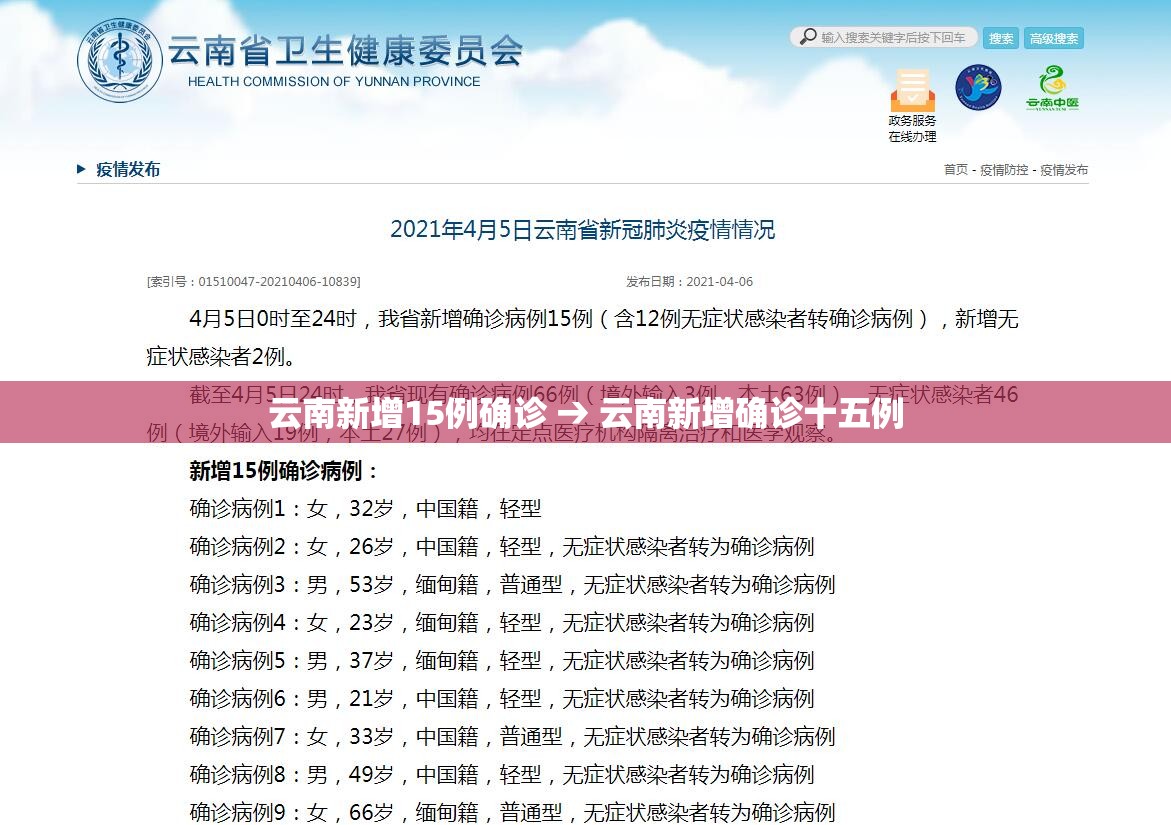Click the 疫情发布 section heading
This screenshot has height=825, width=1171.
pyautogui.click(x=128, y=169)
